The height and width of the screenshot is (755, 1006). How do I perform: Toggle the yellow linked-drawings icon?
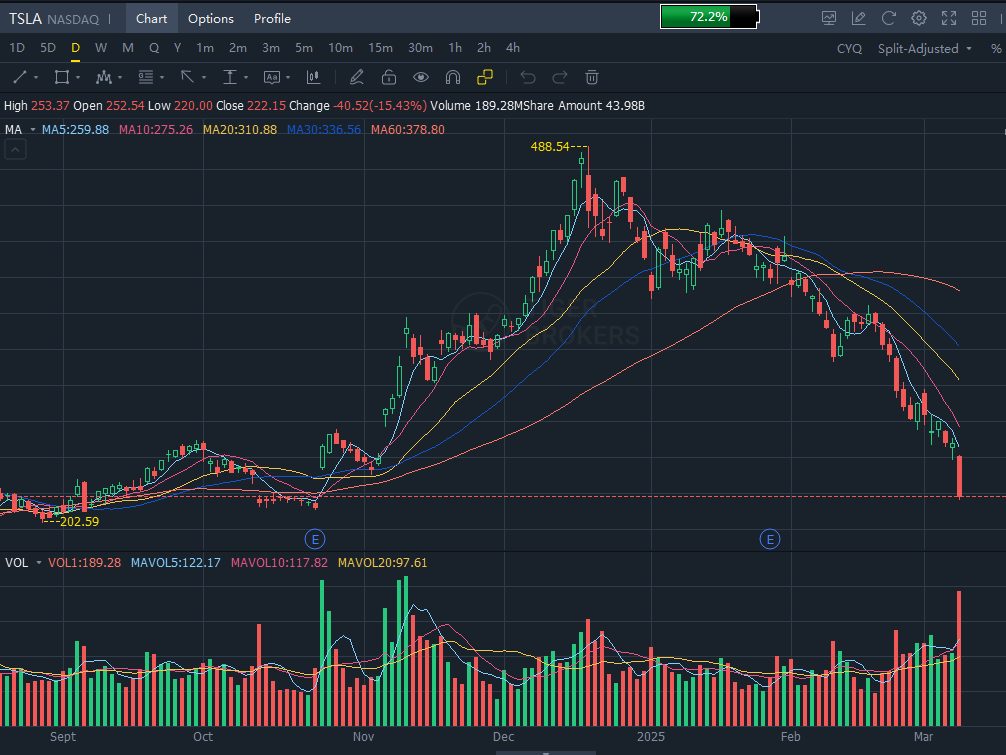pos(485,77)
